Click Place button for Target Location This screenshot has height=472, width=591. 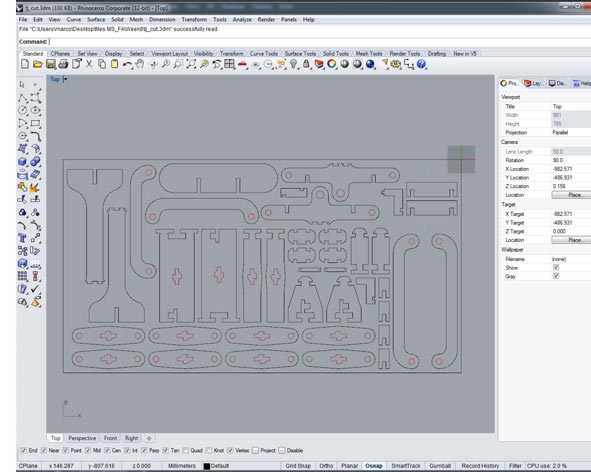571,240
